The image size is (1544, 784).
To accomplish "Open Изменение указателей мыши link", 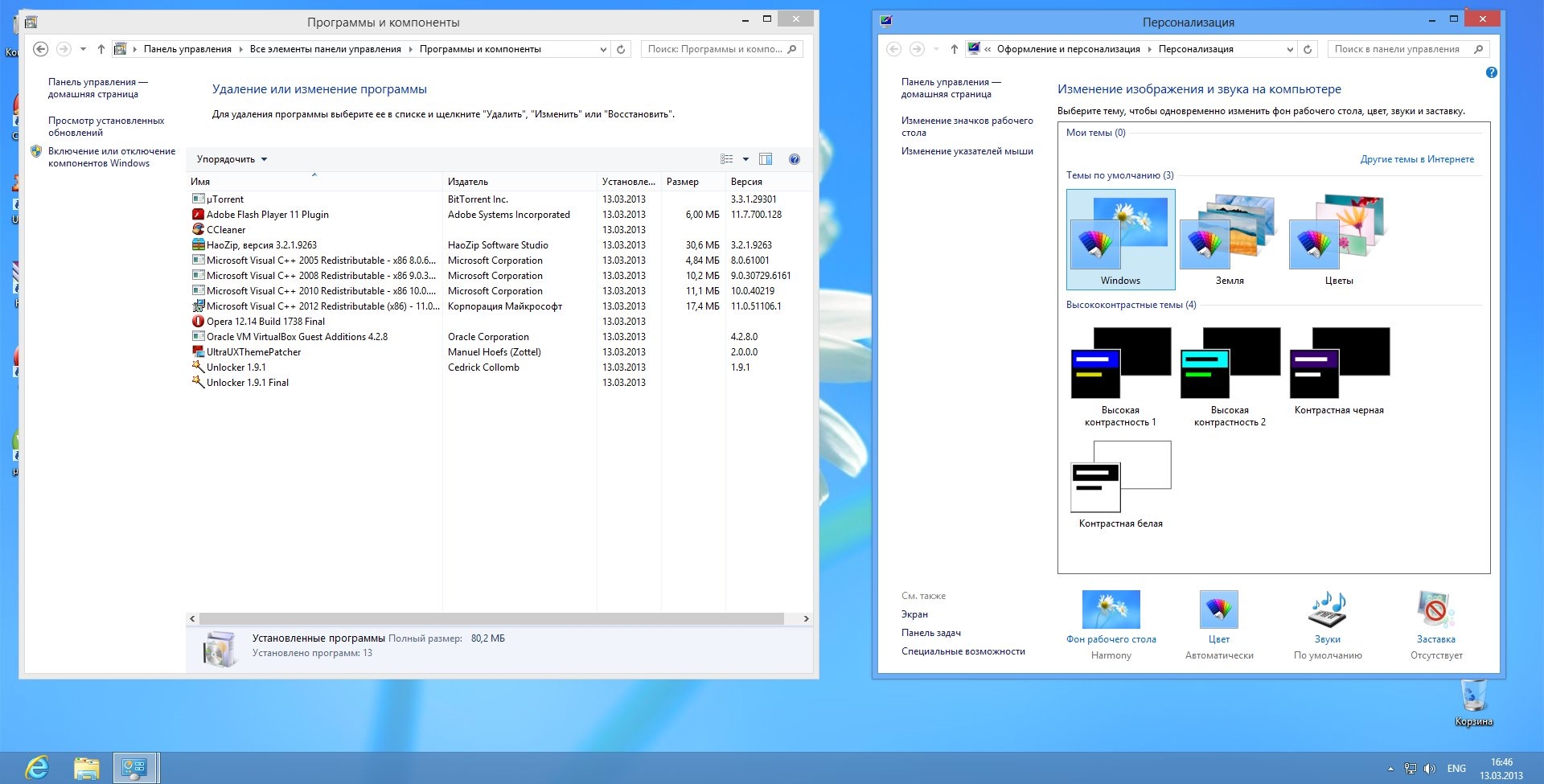I will point(967,151).
